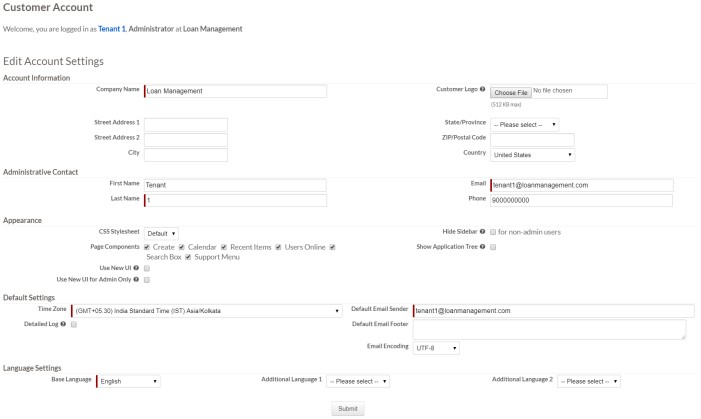The width and height of the screenshot is (701, 419).
Task: Submit the account settings form
Action: click(x=348, y=409)
